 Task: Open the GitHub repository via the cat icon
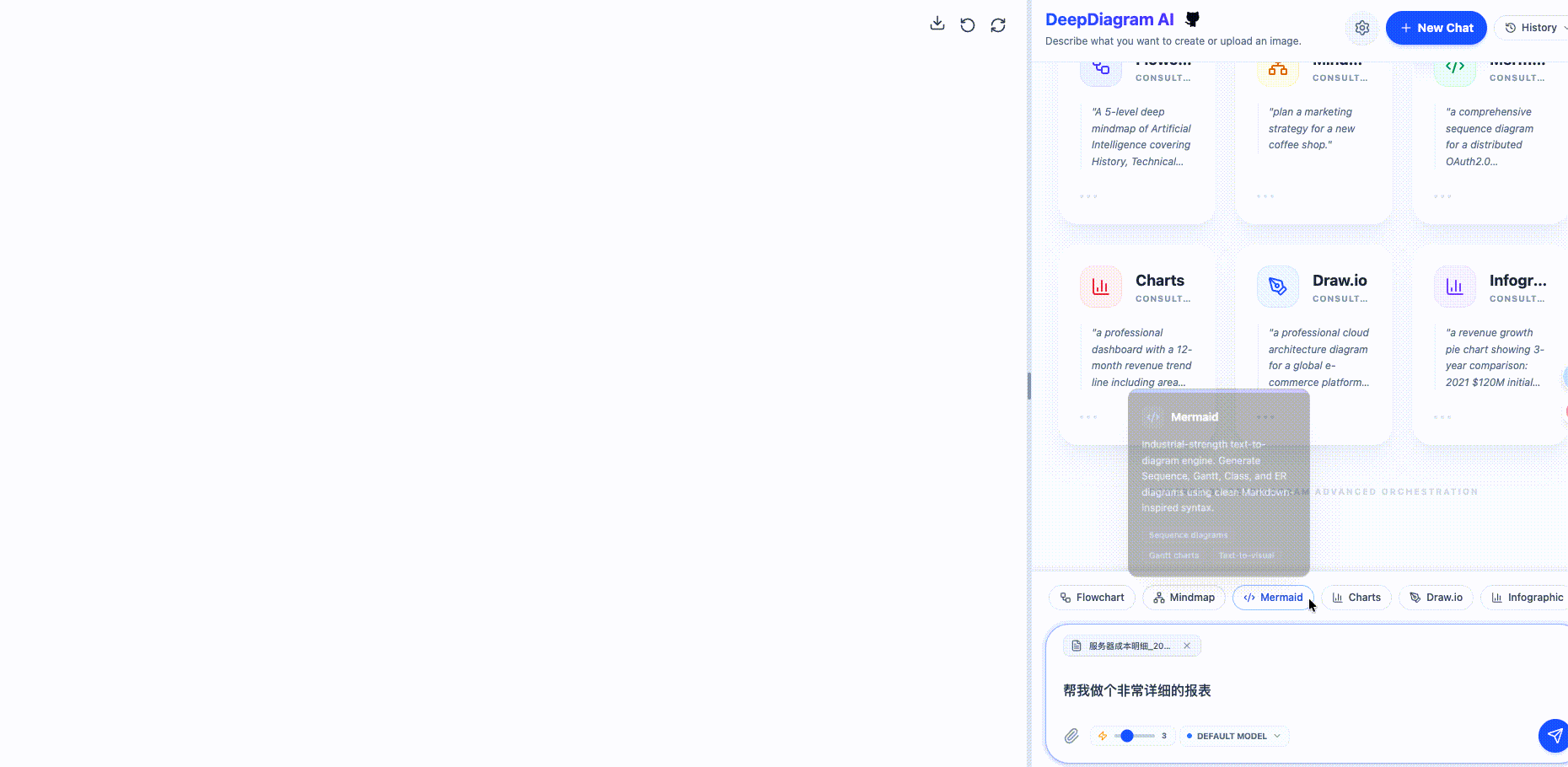[x=1192, y=19]
